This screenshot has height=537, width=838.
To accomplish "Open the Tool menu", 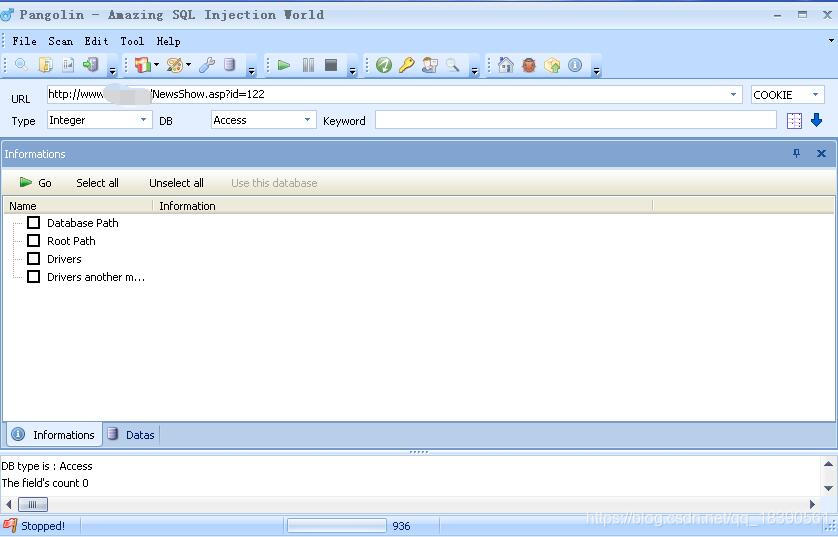I will tap(132, 41).
